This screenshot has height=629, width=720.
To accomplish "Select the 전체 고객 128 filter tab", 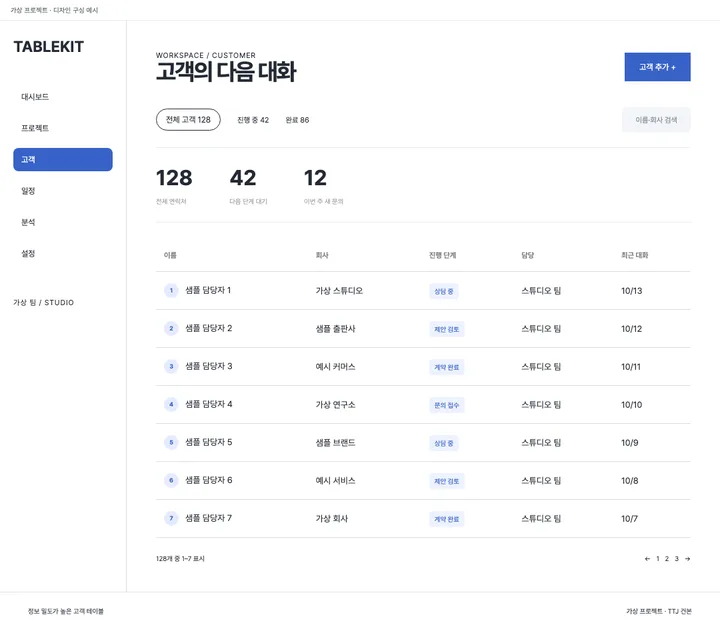I will pos(188,119).
